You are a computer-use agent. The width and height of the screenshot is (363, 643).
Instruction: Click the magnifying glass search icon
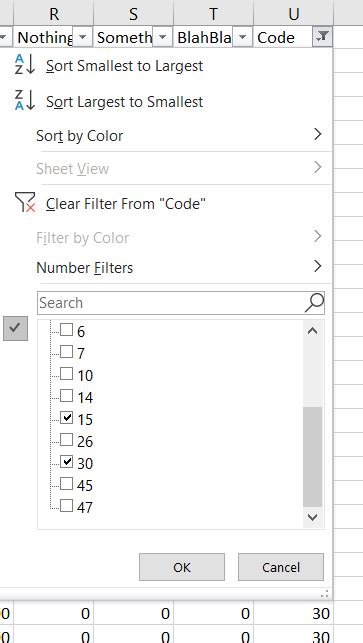314,303
